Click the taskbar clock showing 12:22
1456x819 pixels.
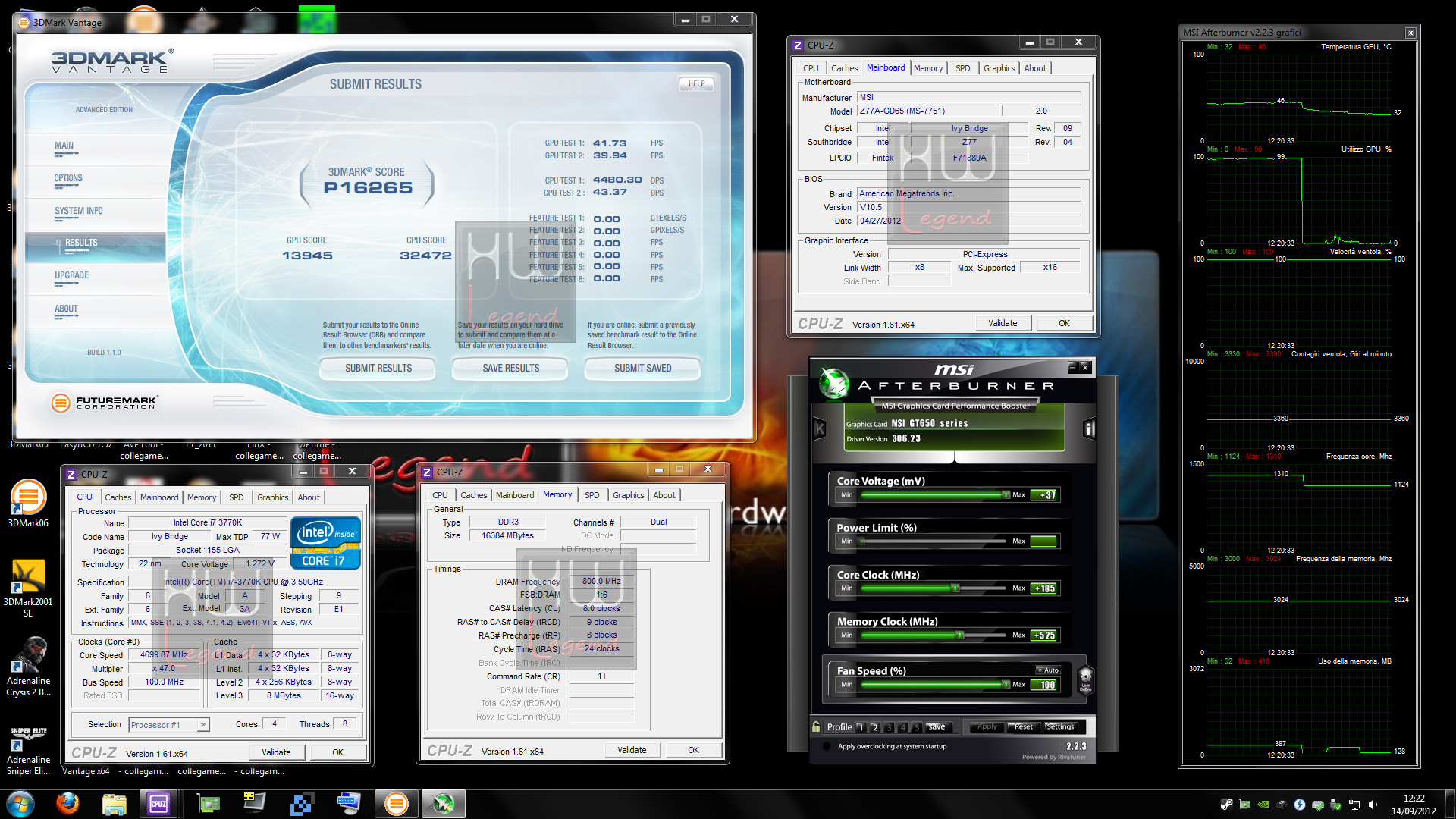[1414, 805]
